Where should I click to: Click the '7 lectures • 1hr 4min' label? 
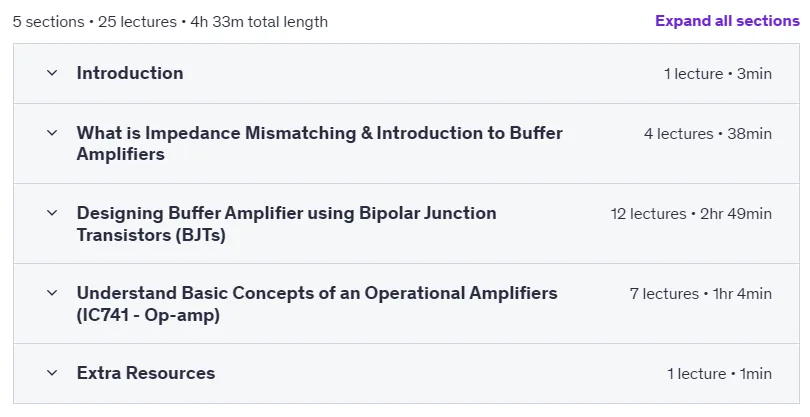pos(701,294)
